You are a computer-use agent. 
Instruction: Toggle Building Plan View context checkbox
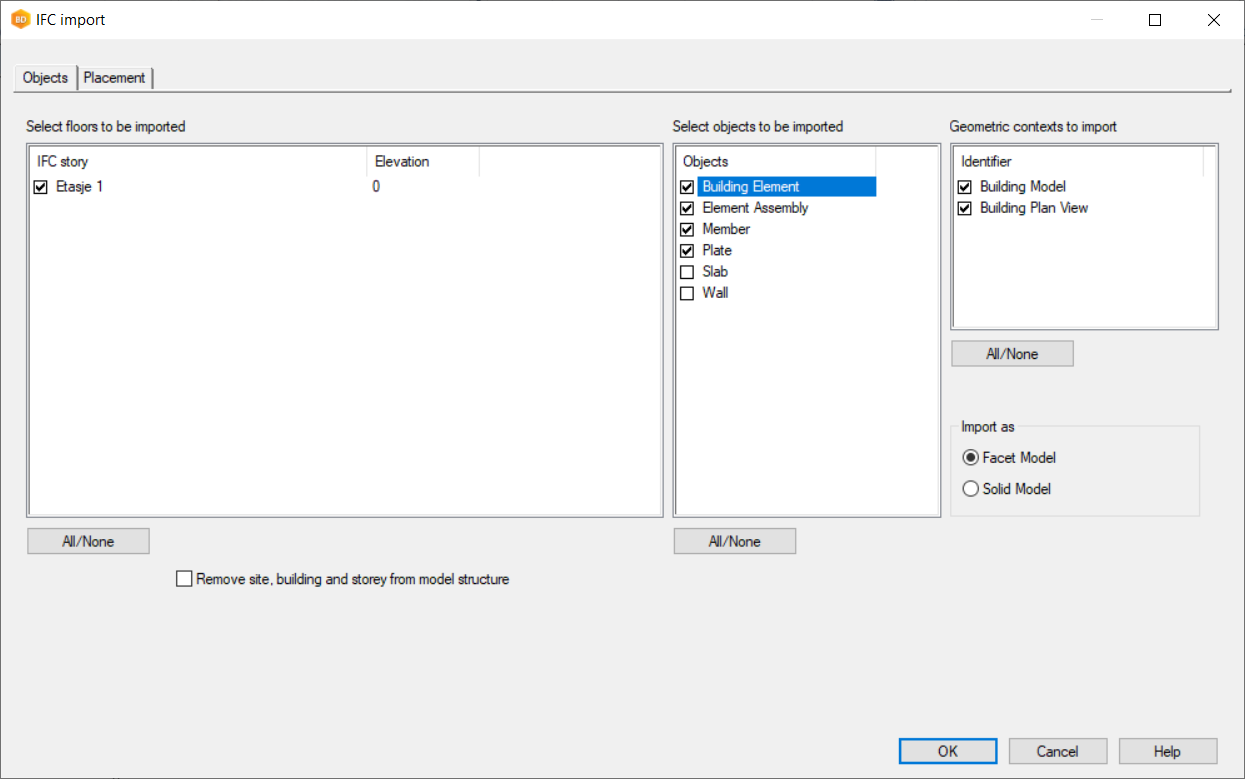coord(965,208)
